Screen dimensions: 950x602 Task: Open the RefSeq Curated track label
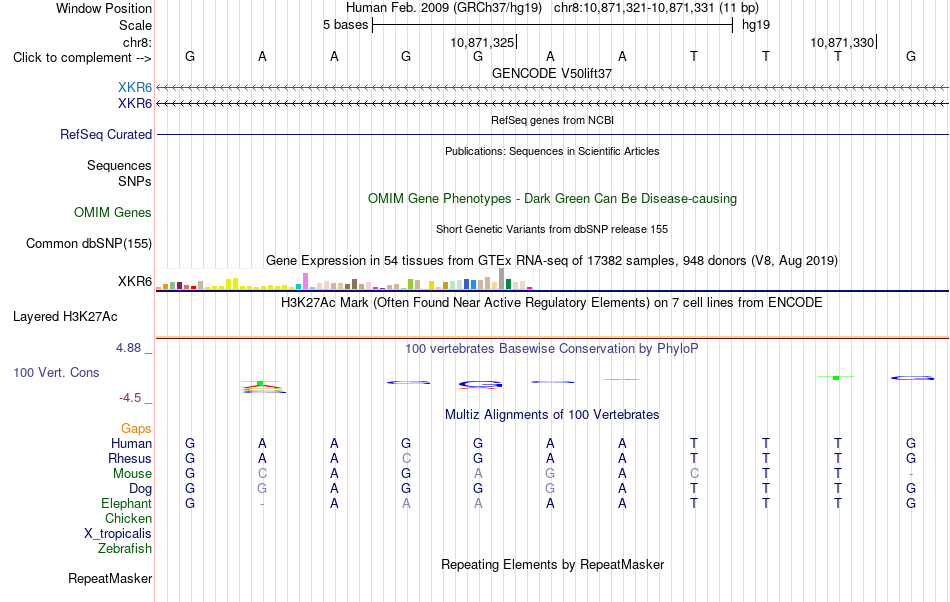pyautogui.click(x=105, y=134)
